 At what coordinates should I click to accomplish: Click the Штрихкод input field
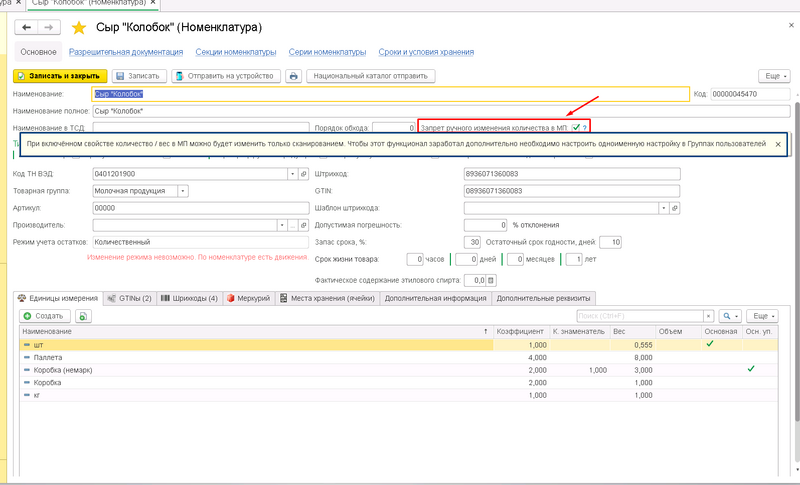coord(572,174)
